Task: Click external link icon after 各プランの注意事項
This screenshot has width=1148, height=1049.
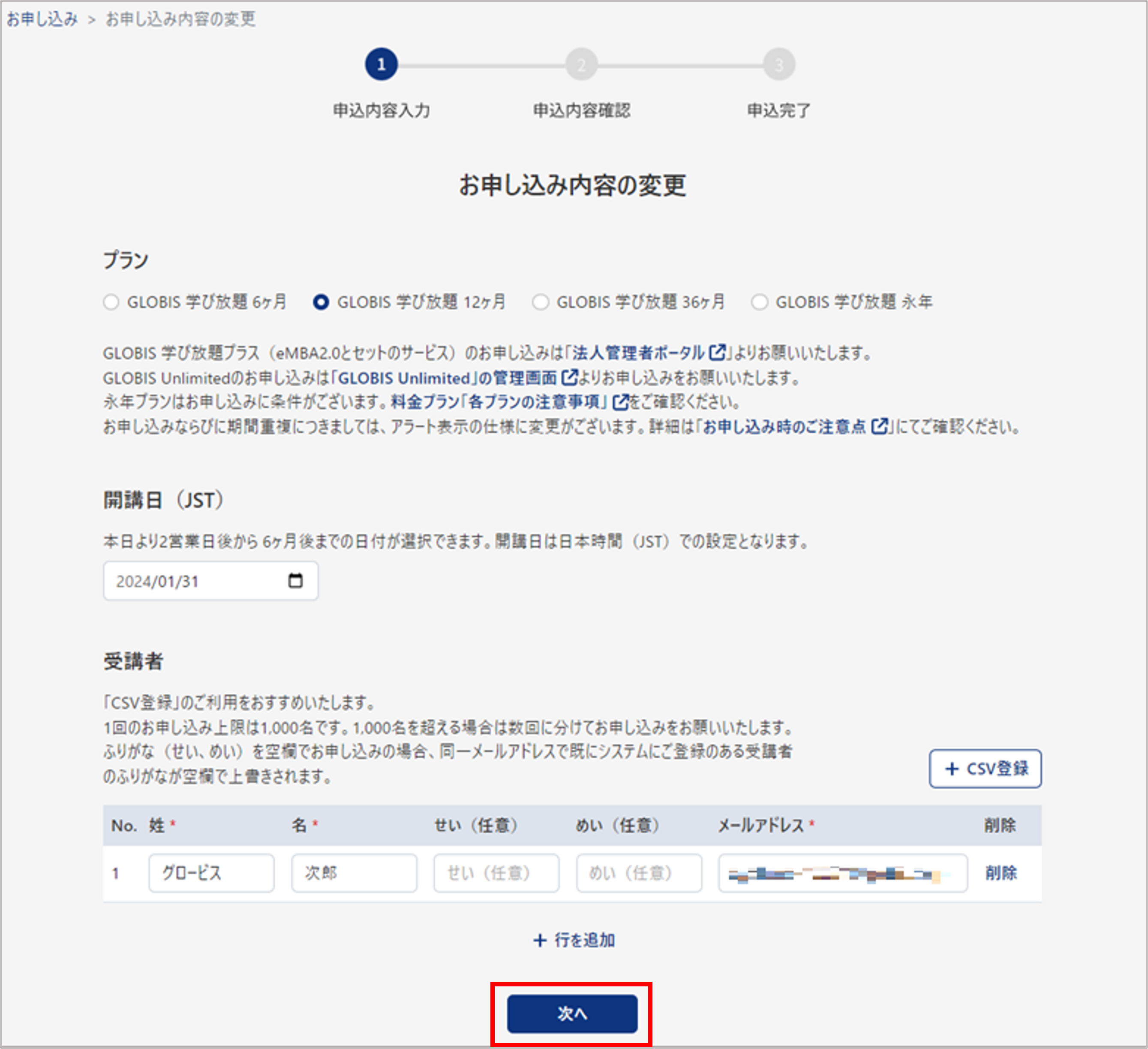Action: [x=620, y=402]
